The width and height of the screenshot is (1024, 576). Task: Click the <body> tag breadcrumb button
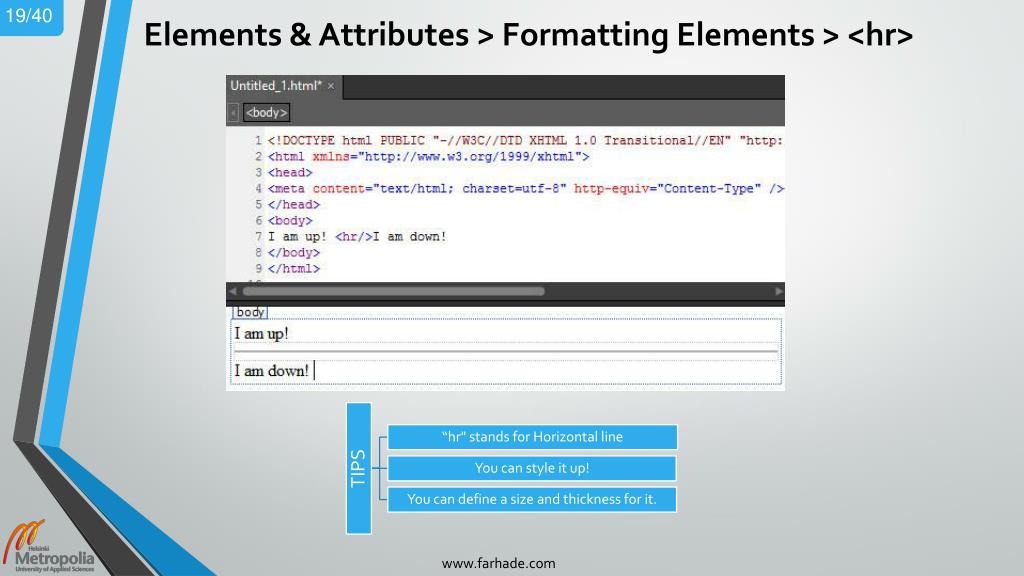point(266,112)
